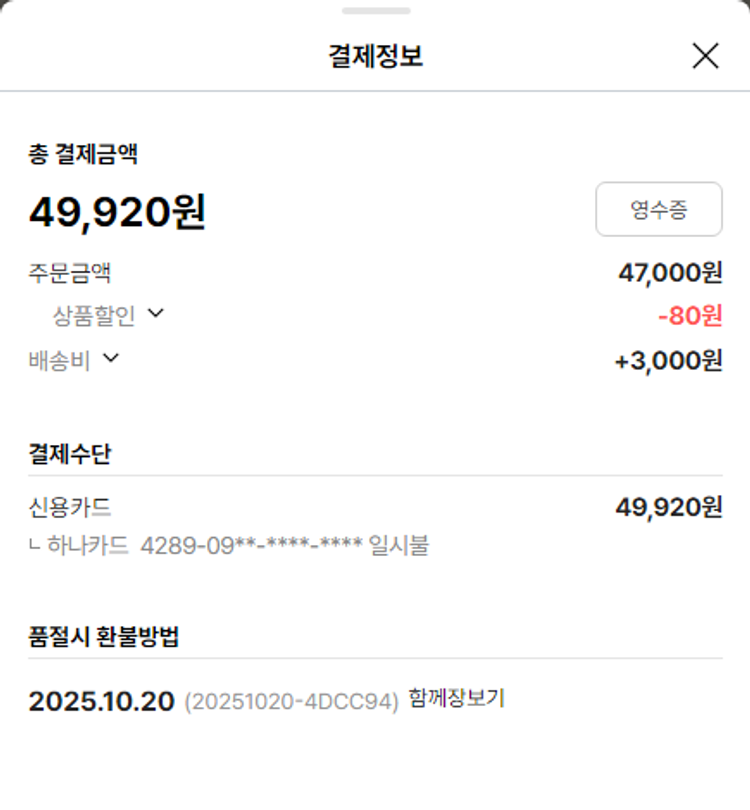Click the +3,000원 shipping amount
This screenshot has width=750, height=810.
[x=668, y=360]
